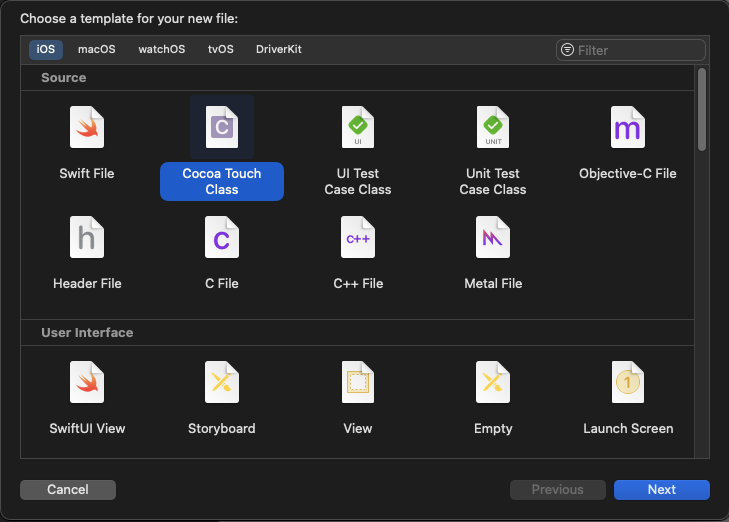Screen dimensions: 729x522
Task: Click the vertical scrollbar thumb
Action: [x=702, y=110]
